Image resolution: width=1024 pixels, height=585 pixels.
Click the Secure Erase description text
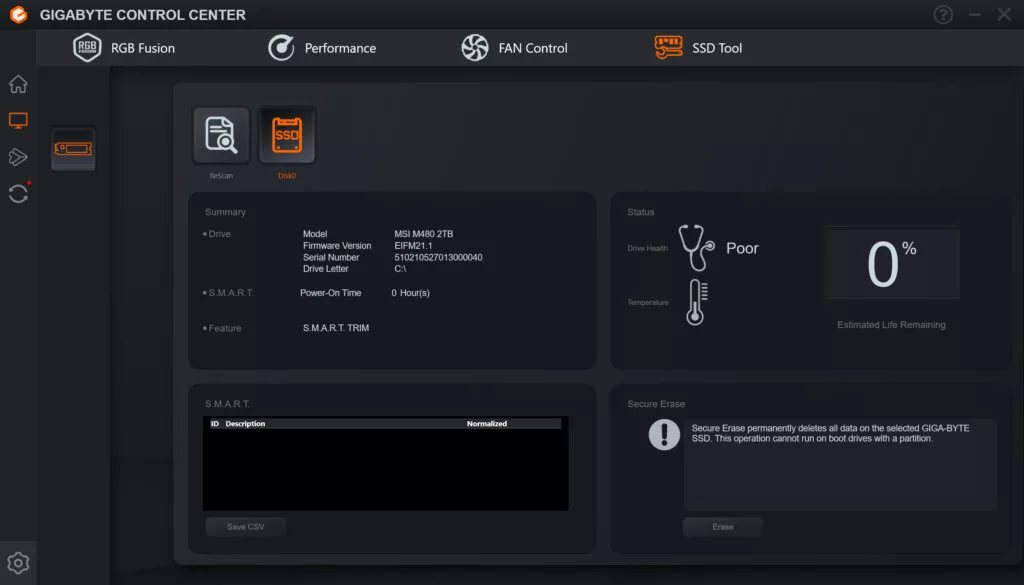click(x=830, y=433)
